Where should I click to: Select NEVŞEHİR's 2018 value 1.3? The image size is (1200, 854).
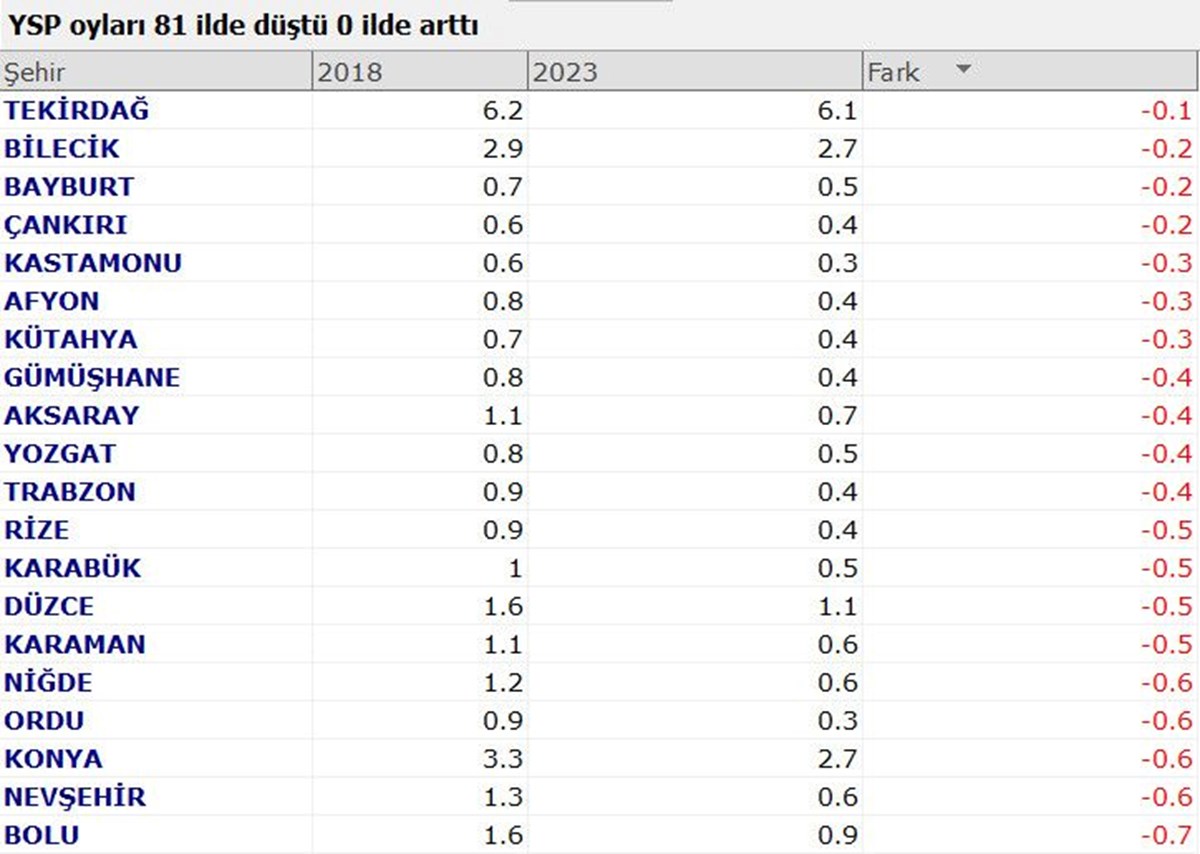pos(503,796)
